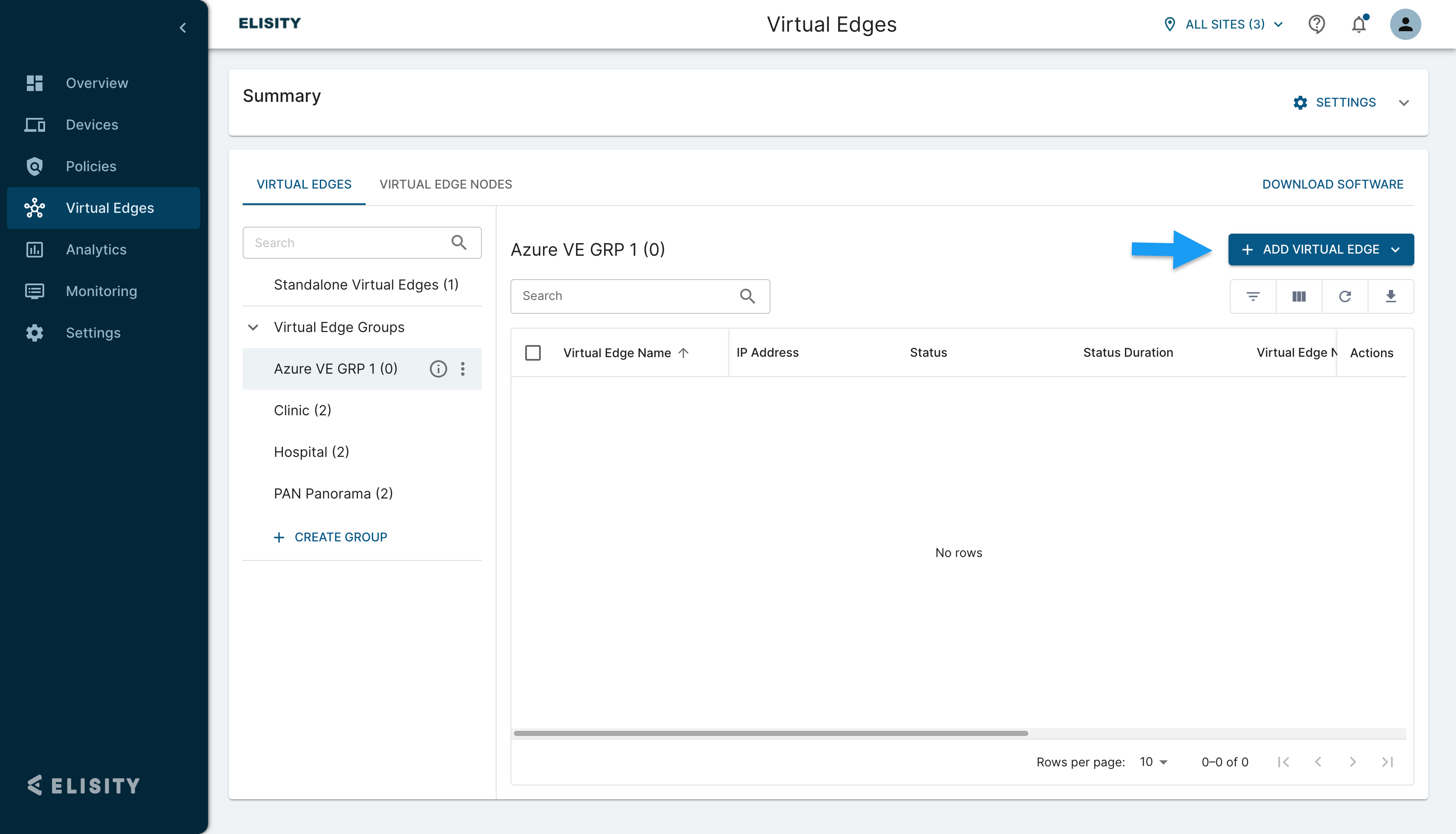The image size is (1456, 834).
Task: Collapse the sidebar with the chevron arrow
Action: (x=182, y=27)
